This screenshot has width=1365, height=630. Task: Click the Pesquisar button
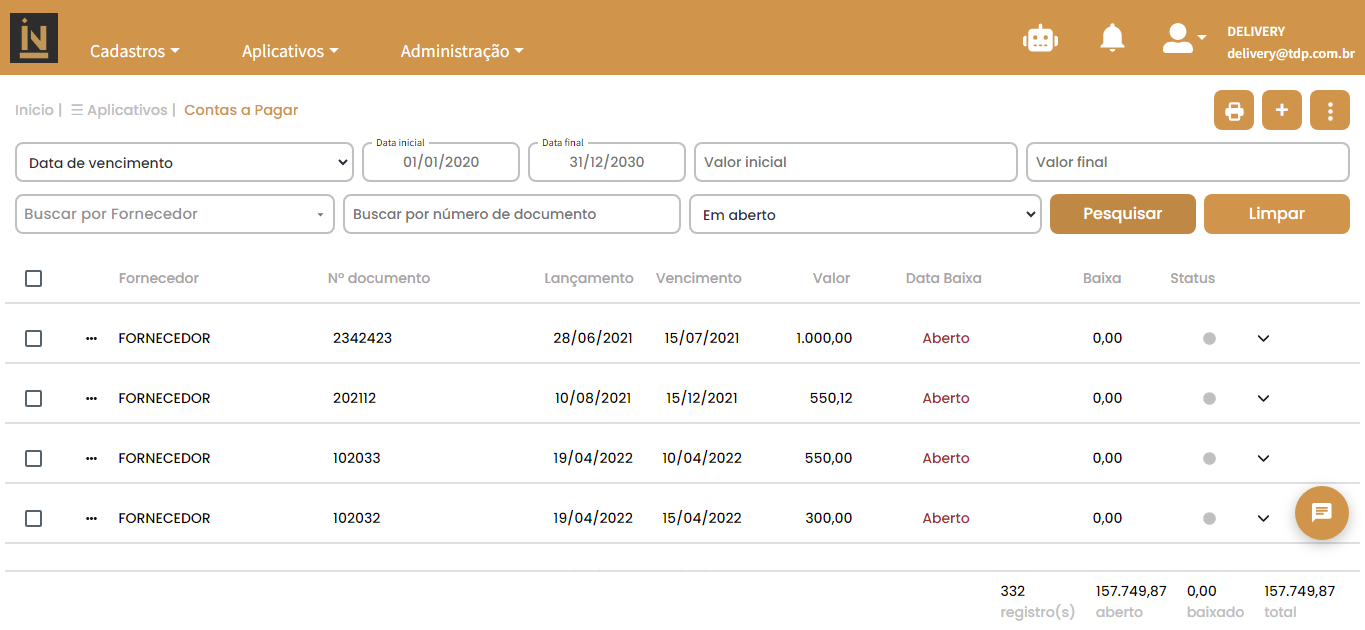click(1123, 214)
